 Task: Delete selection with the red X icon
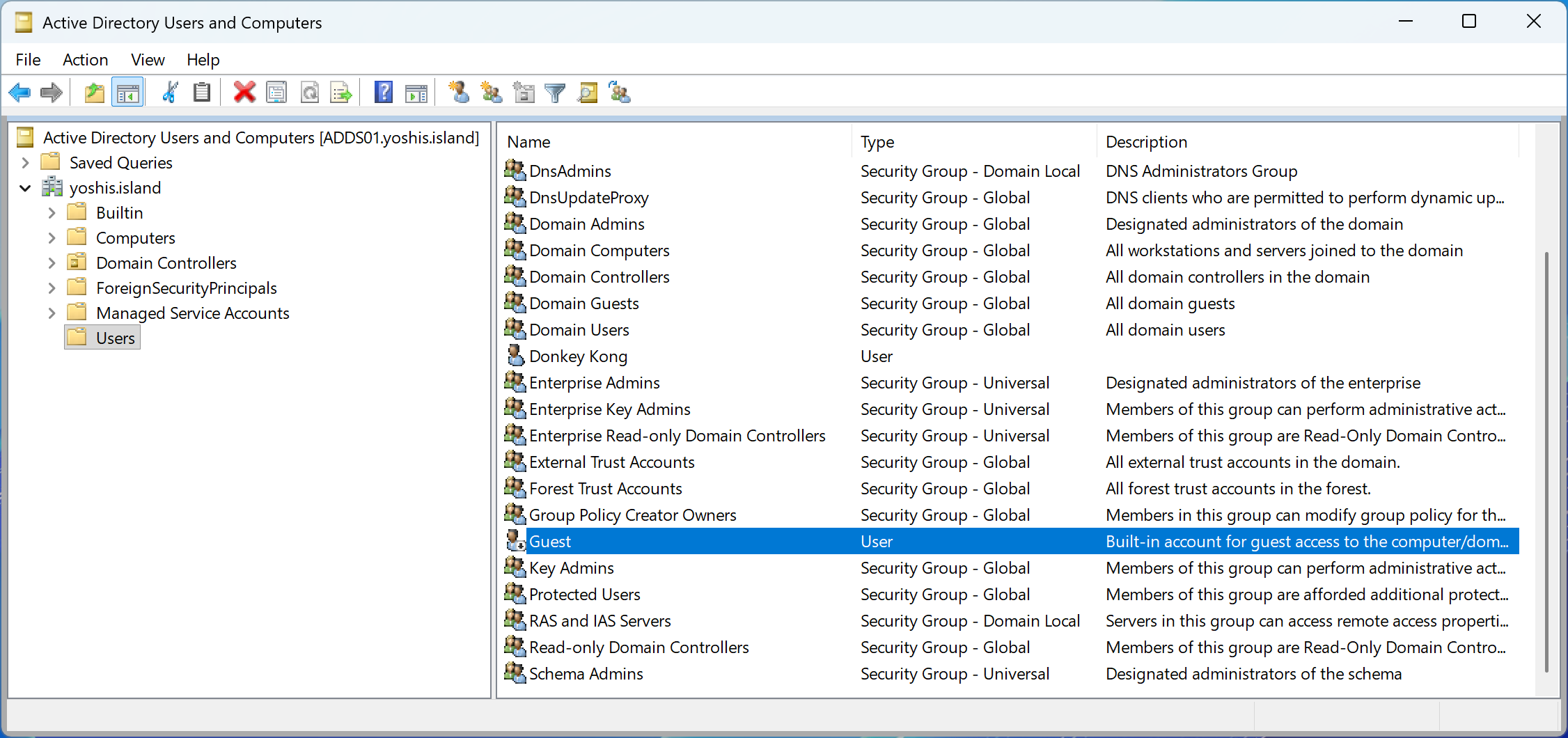[x=244, y=93]
